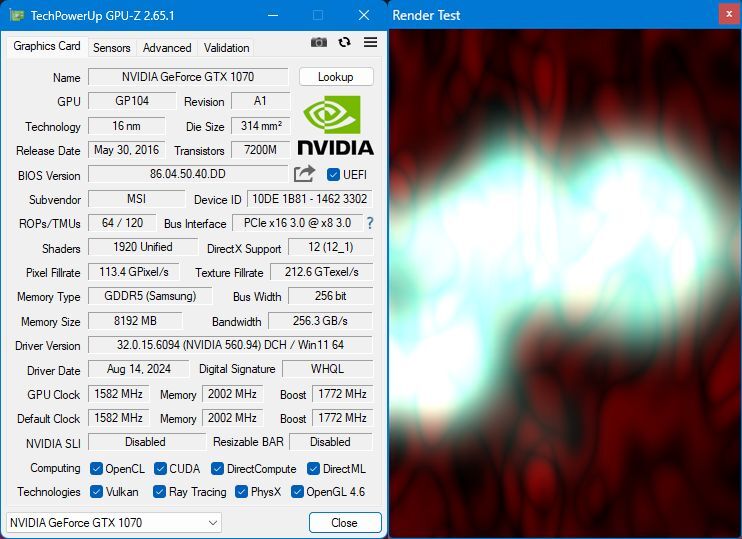This screenshot has width=742, height=539.
Task: Click the Shaders field 1920 Unified
Action: (143, 247)
